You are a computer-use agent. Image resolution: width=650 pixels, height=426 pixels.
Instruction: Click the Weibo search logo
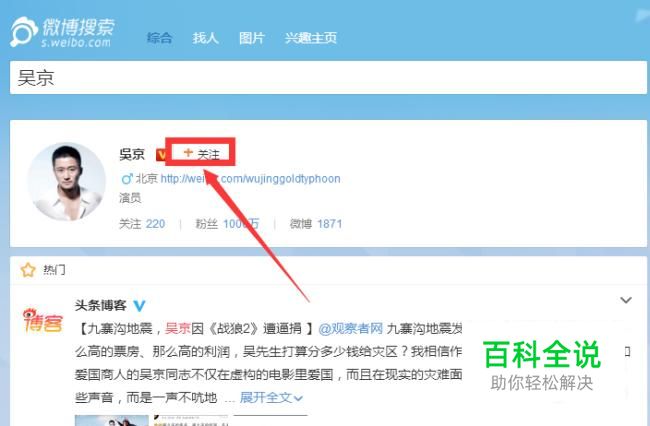(x=62, y=31)
